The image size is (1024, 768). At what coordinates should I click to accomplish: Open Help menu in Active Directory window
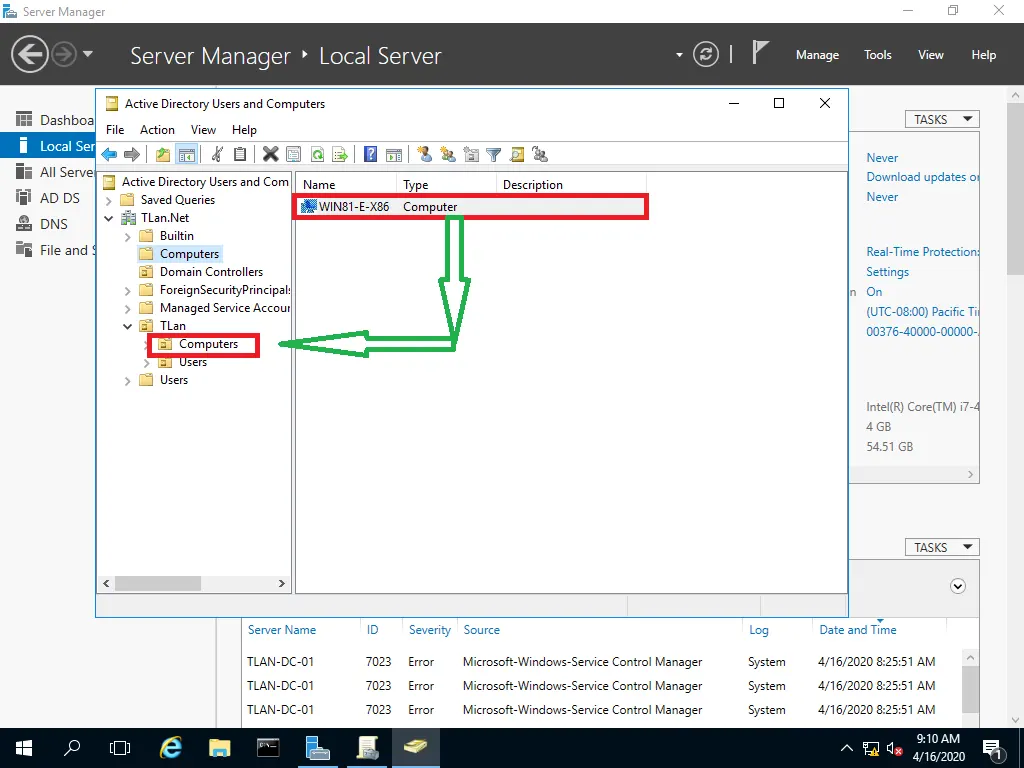click(244, 130)
